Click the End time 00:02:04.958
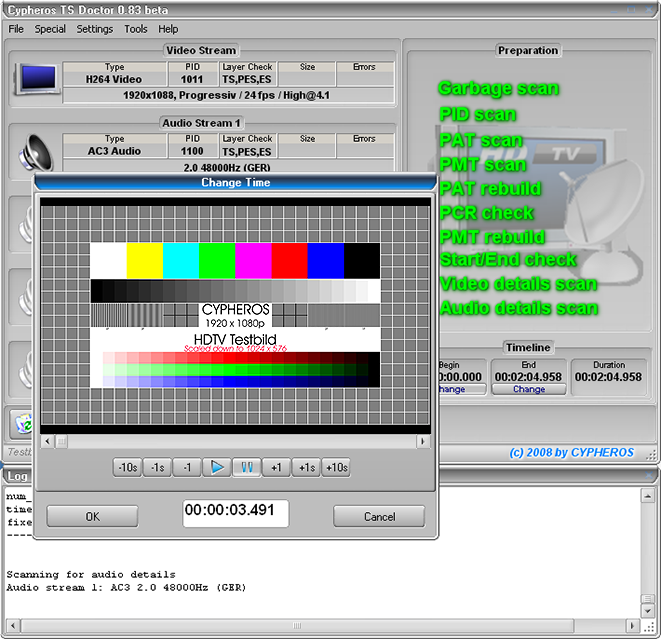 (528, 376)
